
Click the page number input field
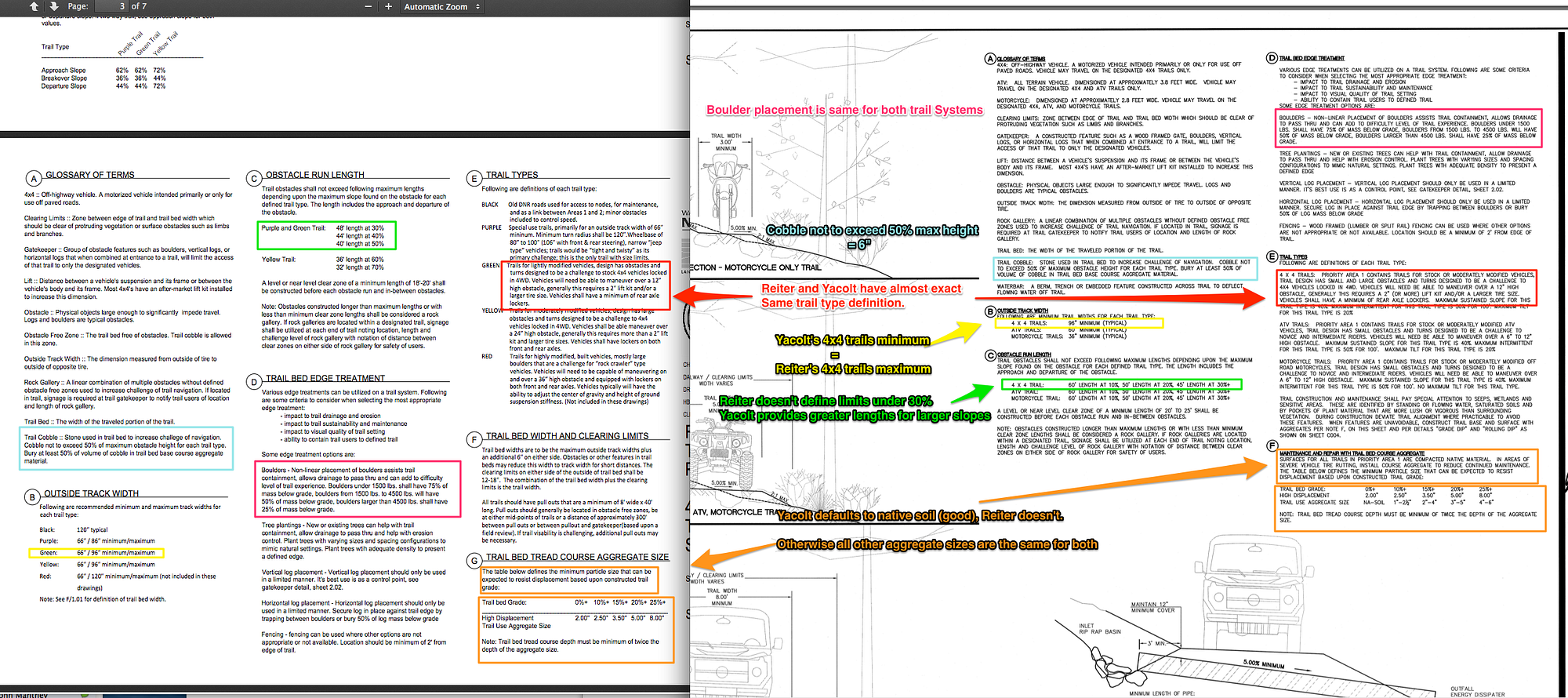(x=111, y=6)
